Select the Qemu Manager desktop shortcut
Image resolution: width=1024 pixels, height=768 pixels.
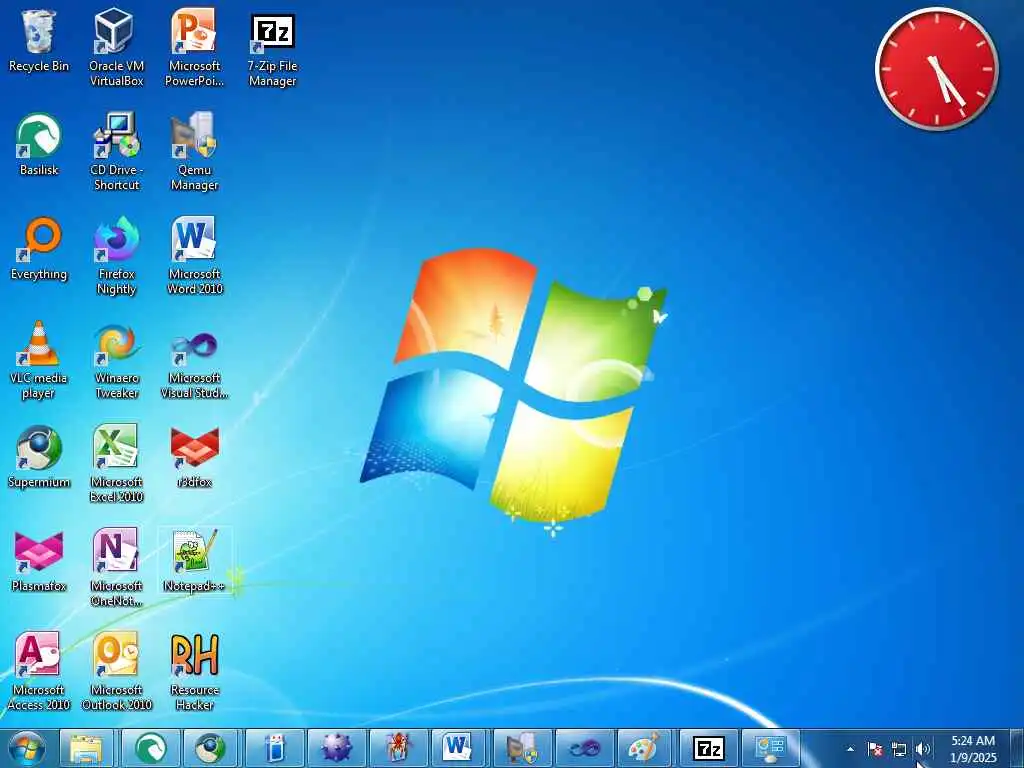tap(194, 152)
